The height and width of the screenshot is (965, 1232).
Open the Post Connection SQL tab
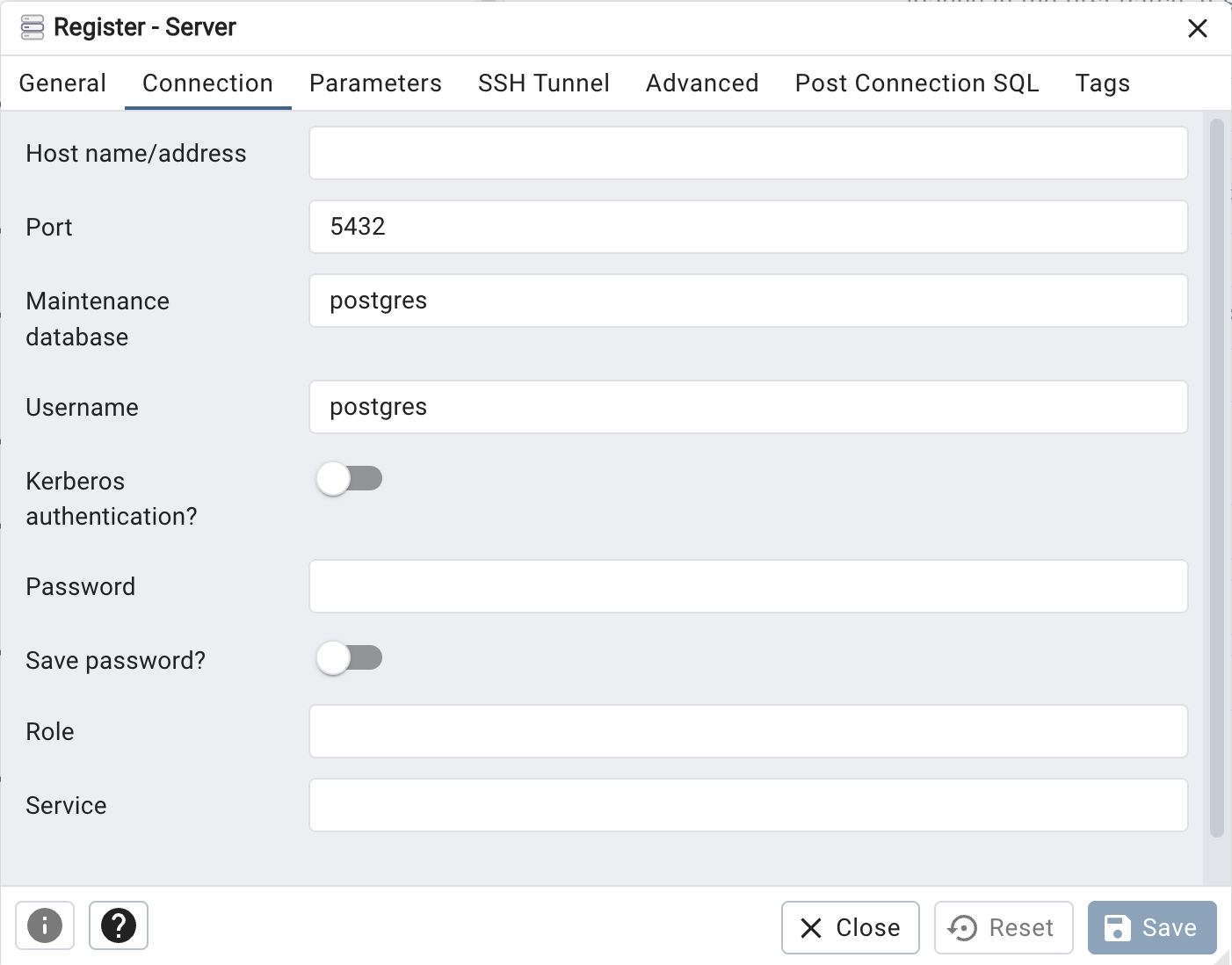coord(917,83)
